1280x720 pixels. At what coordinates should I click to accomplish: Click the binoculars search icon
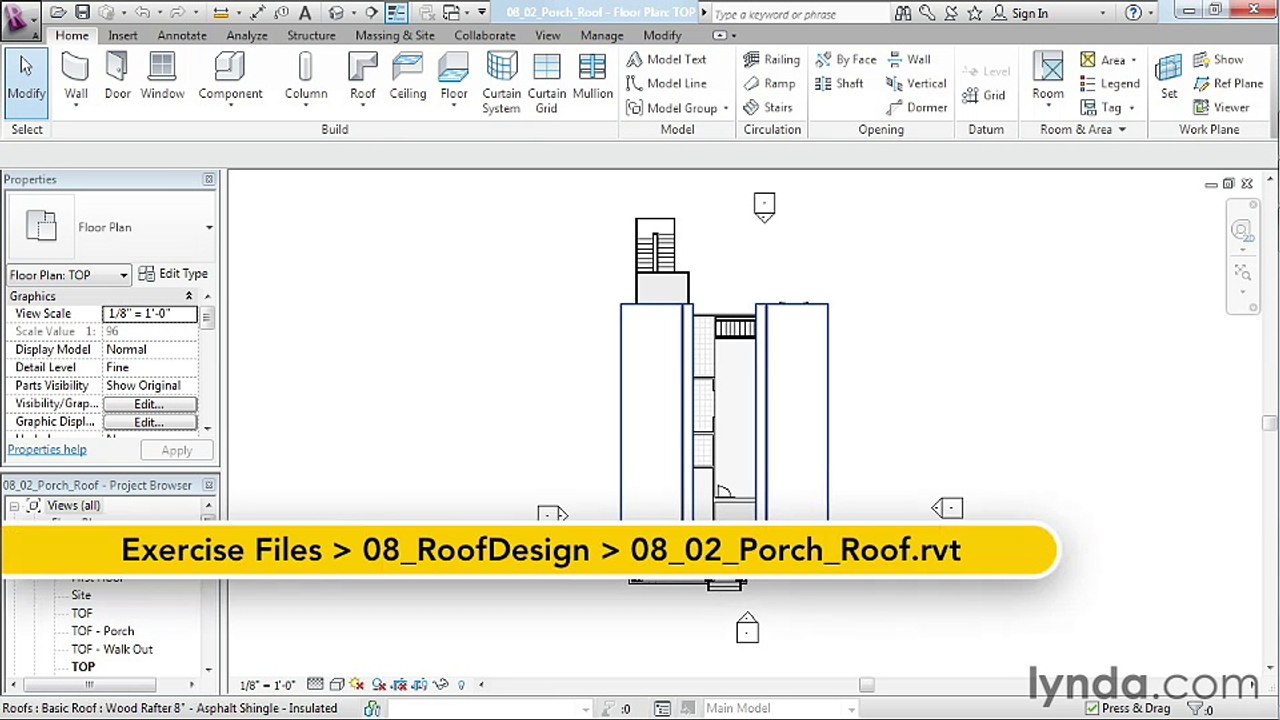click(903, 13)
